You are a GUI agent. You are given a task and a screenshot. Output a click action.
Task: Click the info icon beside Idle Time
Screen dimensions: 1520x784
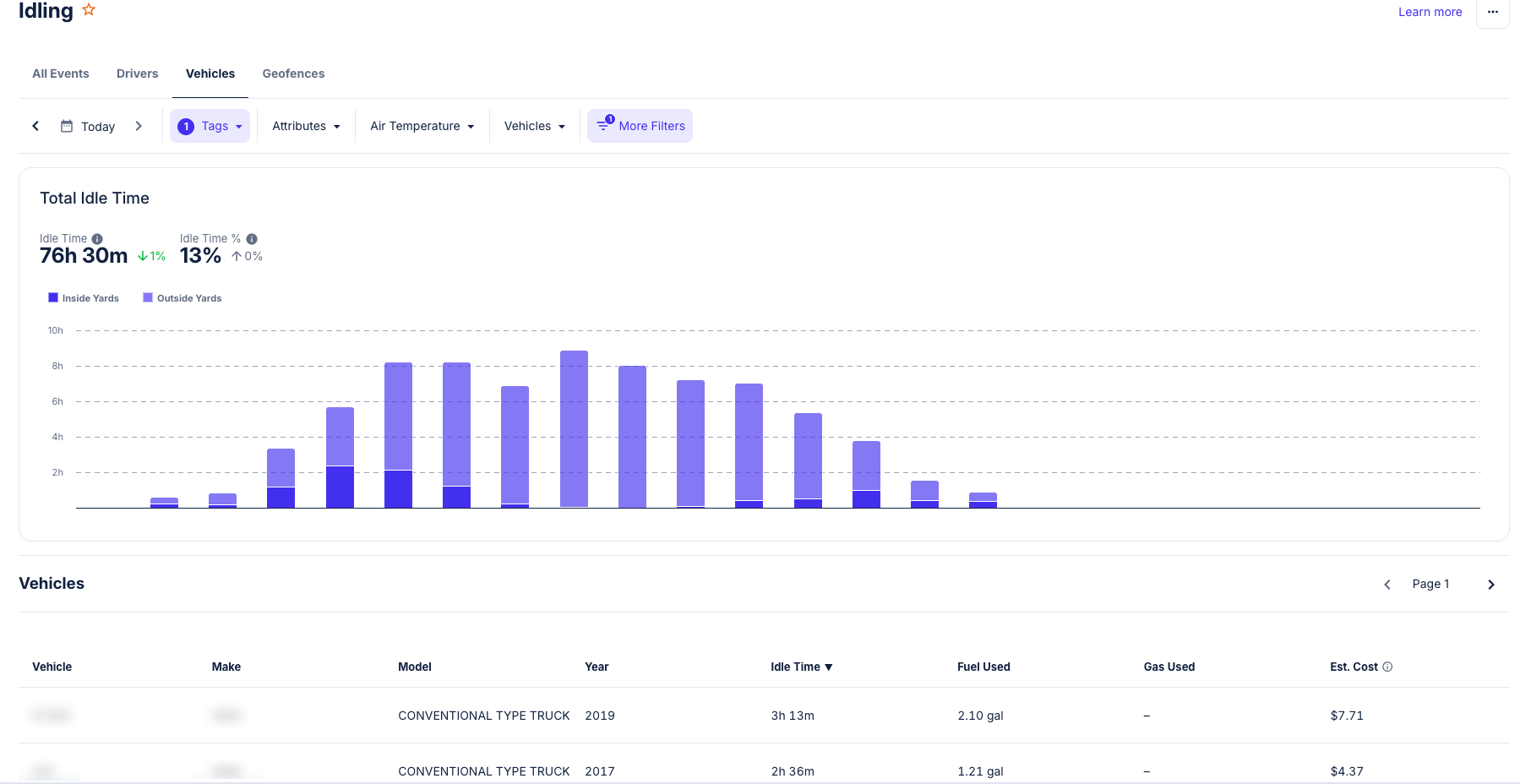98,238
